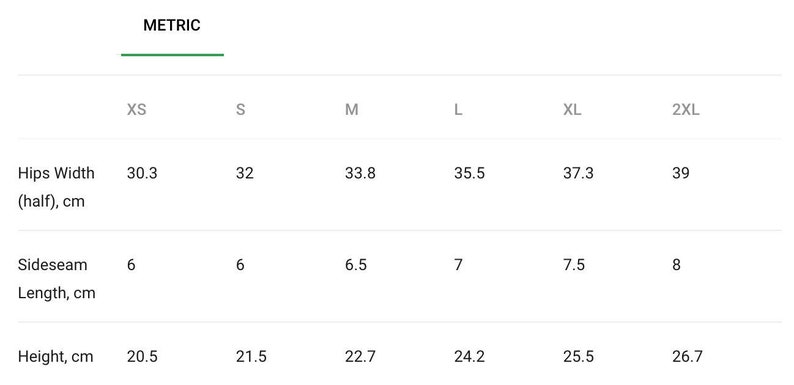Click the 8 sideseam value for 2XL
The height and width of the screenshot is (385, 794).
tap(677, 265)
